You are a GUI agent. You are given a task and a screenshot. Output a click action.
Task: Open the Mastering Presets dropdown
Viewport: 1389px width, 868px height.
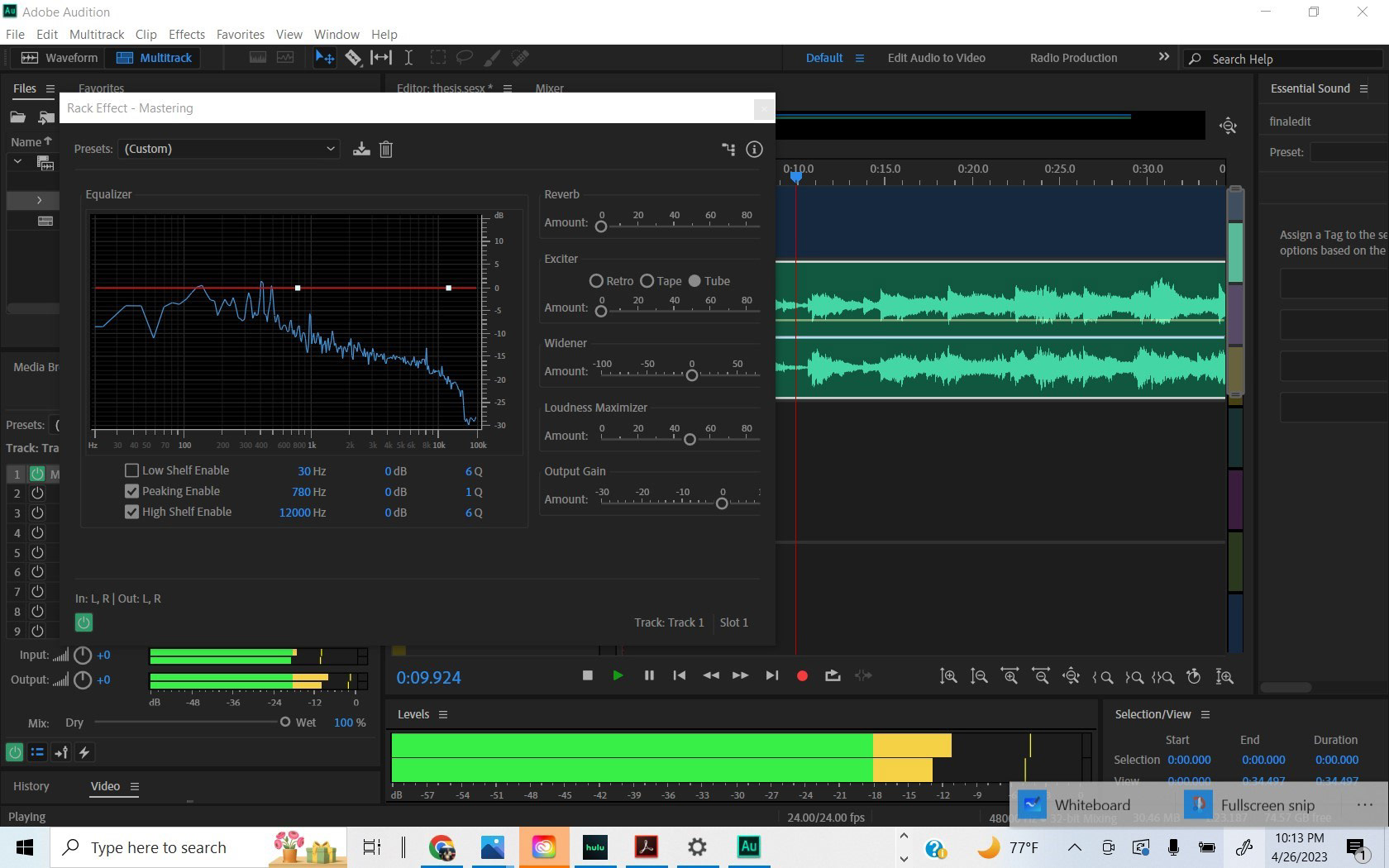click(x=230, y=149)
